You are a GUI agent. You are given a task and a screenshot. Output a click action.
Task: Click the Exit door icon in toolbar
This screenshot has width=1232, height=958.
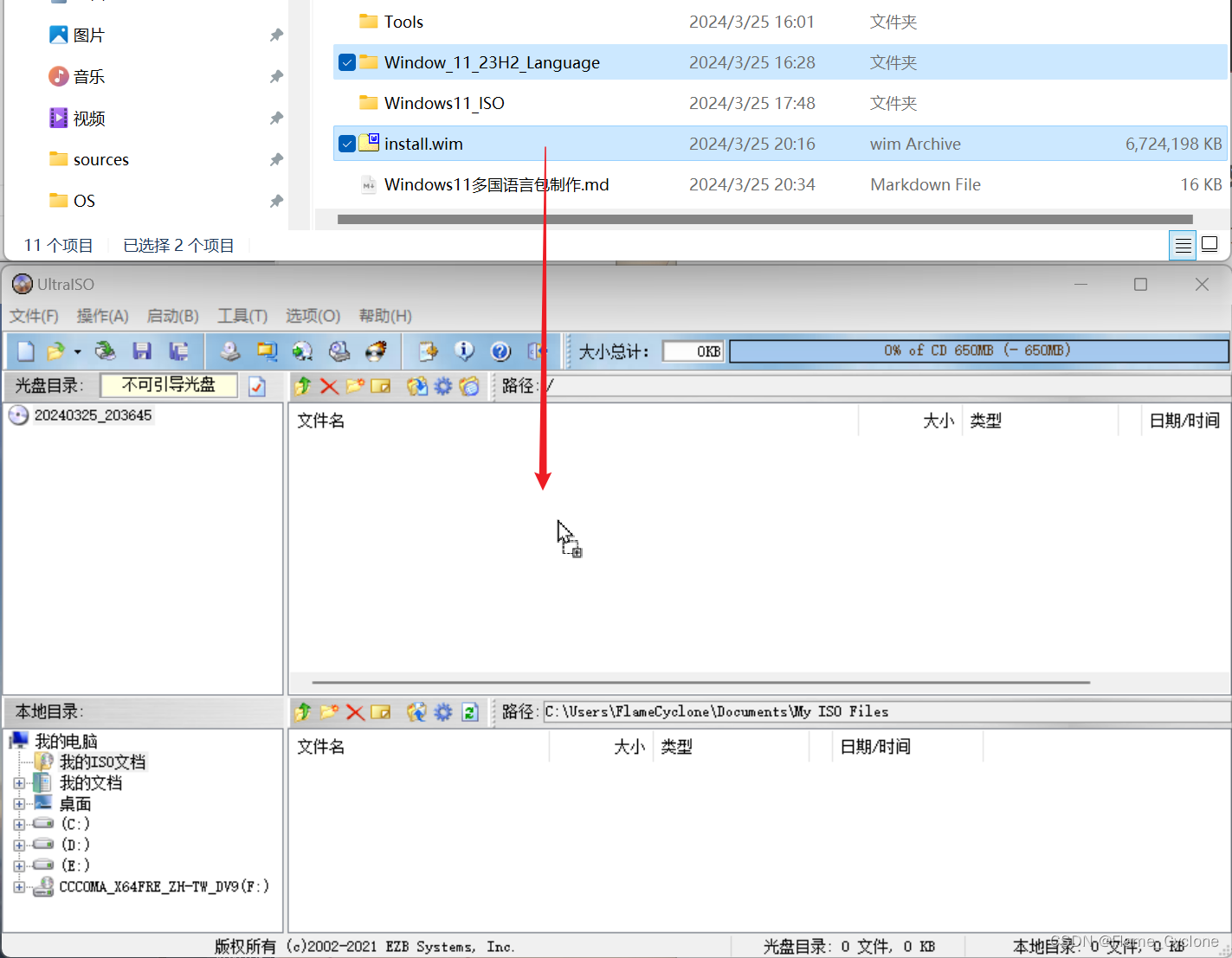537,351
